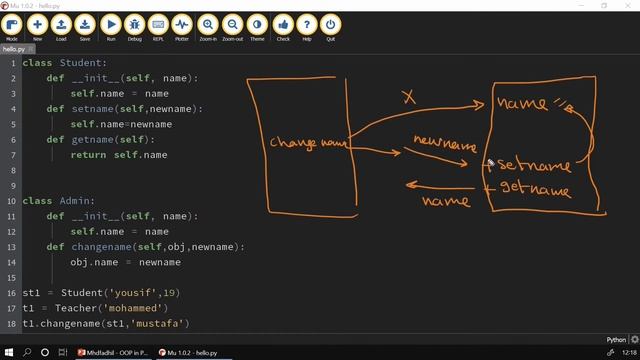Save the script with the Save icon

[85, 28]
